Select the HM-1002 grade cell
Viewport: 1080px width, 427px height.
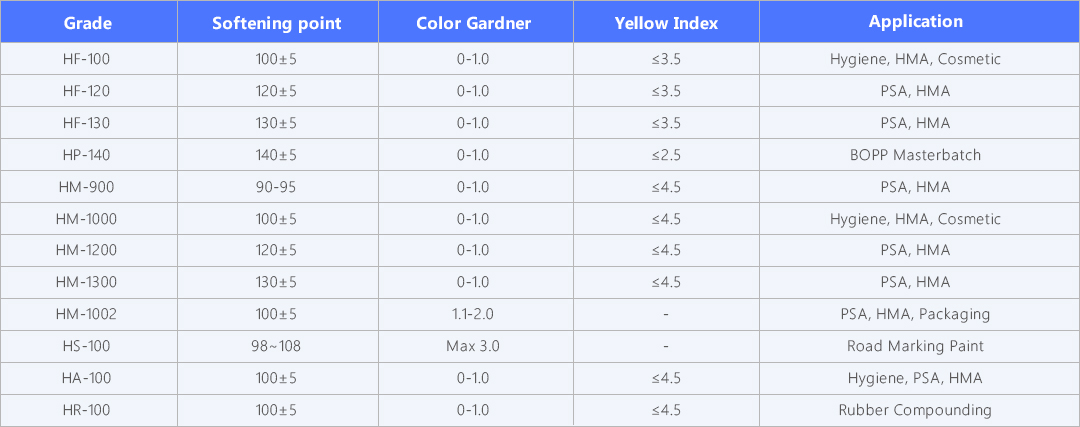(x=86, y=314)
